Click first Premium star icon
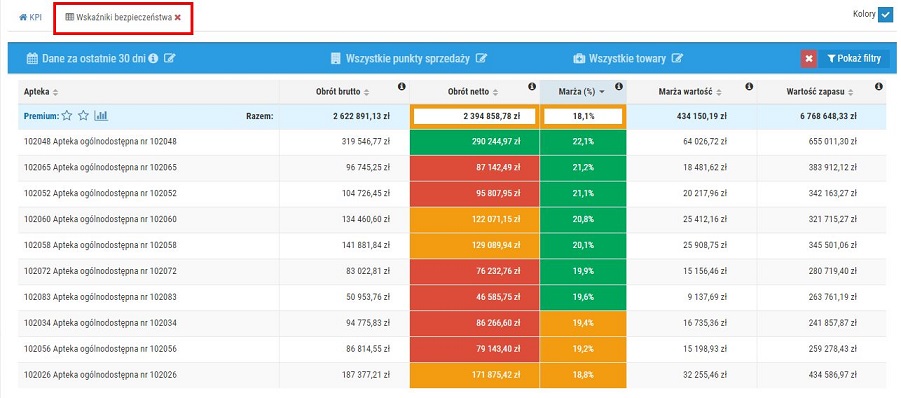Image resolution: width=901 pixels, height=398 pixels. 67,116
